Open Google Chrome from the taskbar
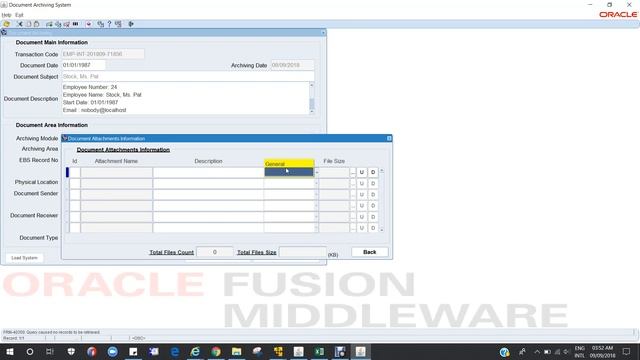This screenshot has height=360, width=640. pyautogui.click(x=216, y=351)
